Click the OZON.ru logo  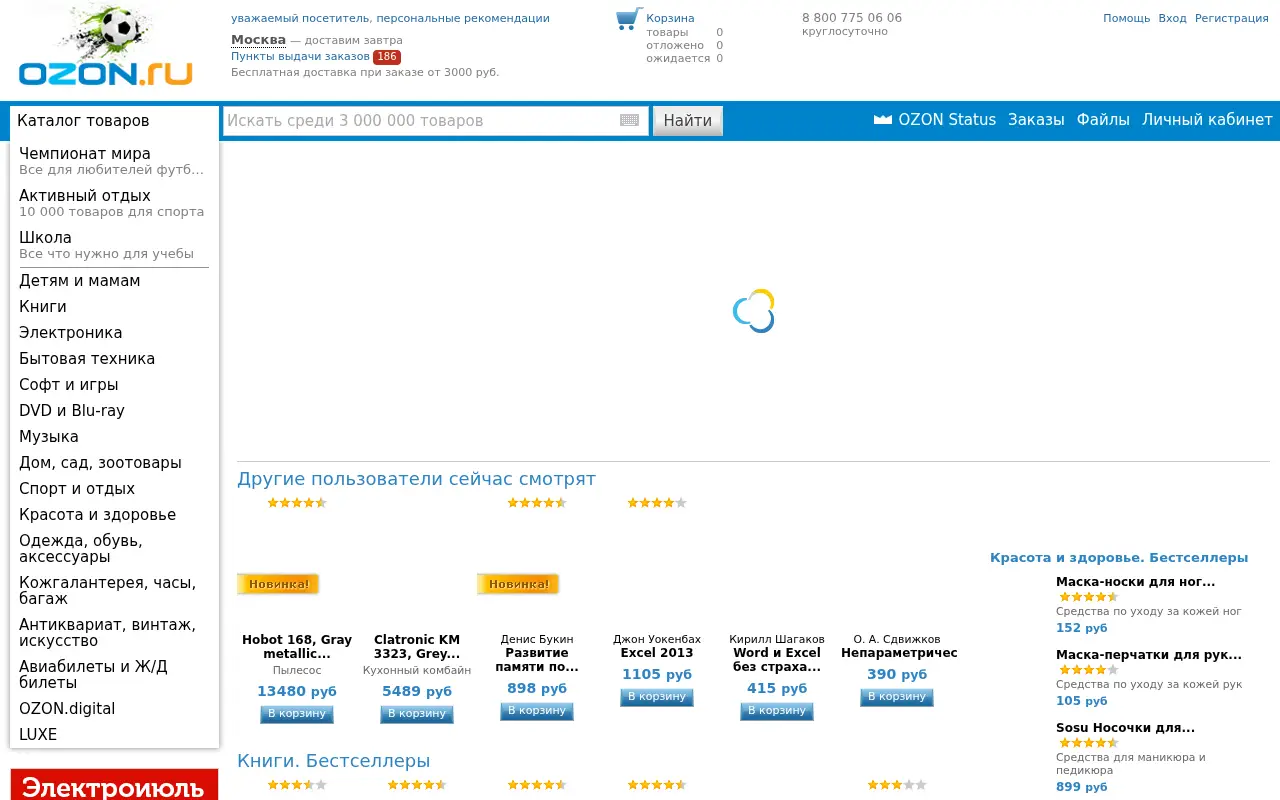(105, 46)
